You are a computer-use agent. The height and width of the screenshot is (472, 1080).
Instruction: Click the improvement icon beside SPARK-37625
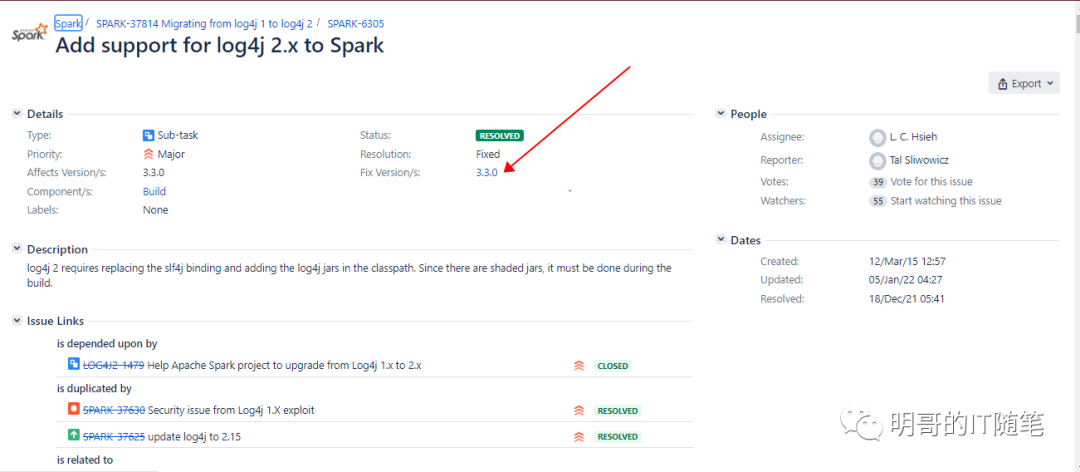[x=74, y=435]
